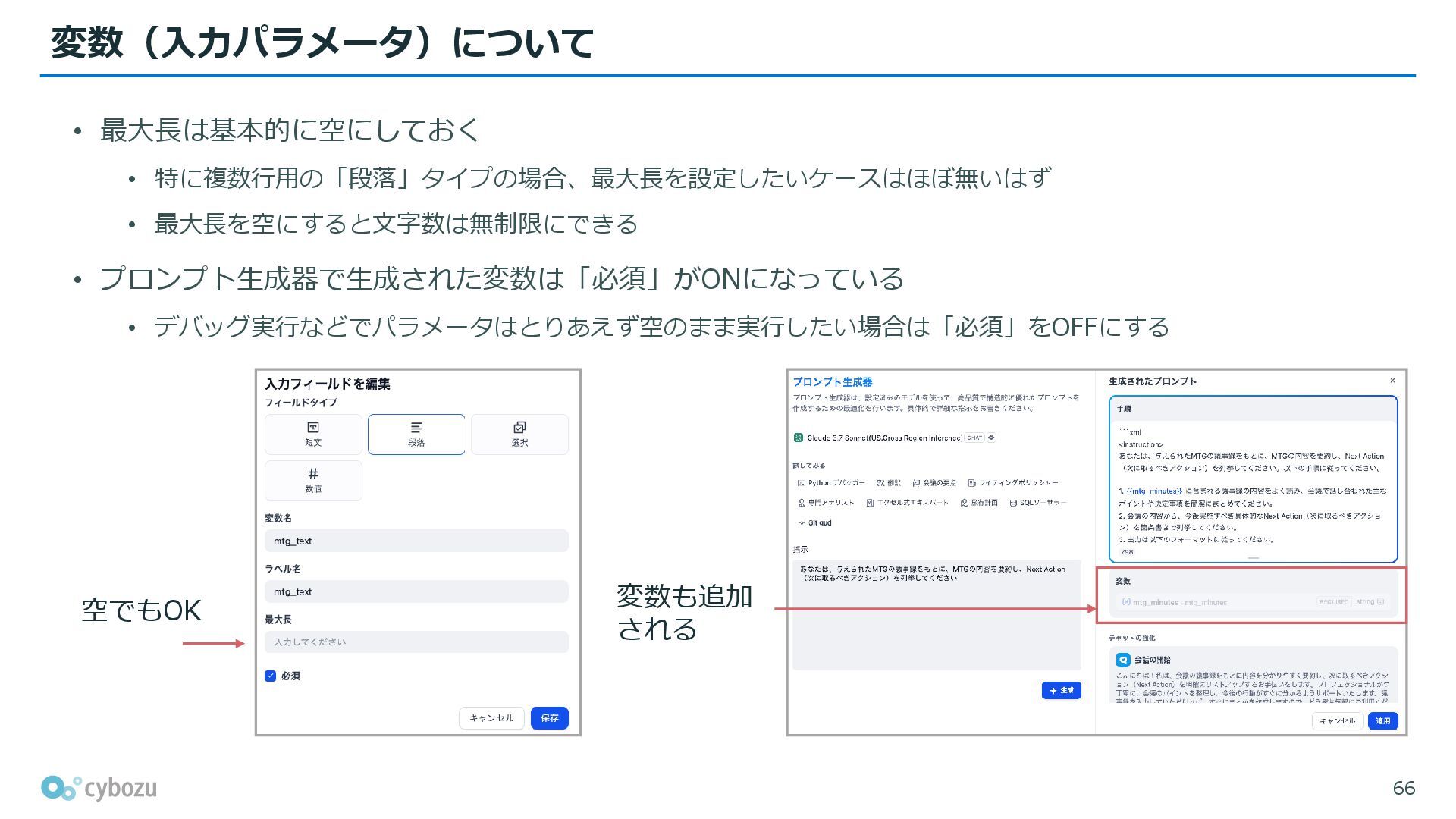Try the 旅行計画 template
Viewport: 1456px width, 819px height.
pos(979,503)
